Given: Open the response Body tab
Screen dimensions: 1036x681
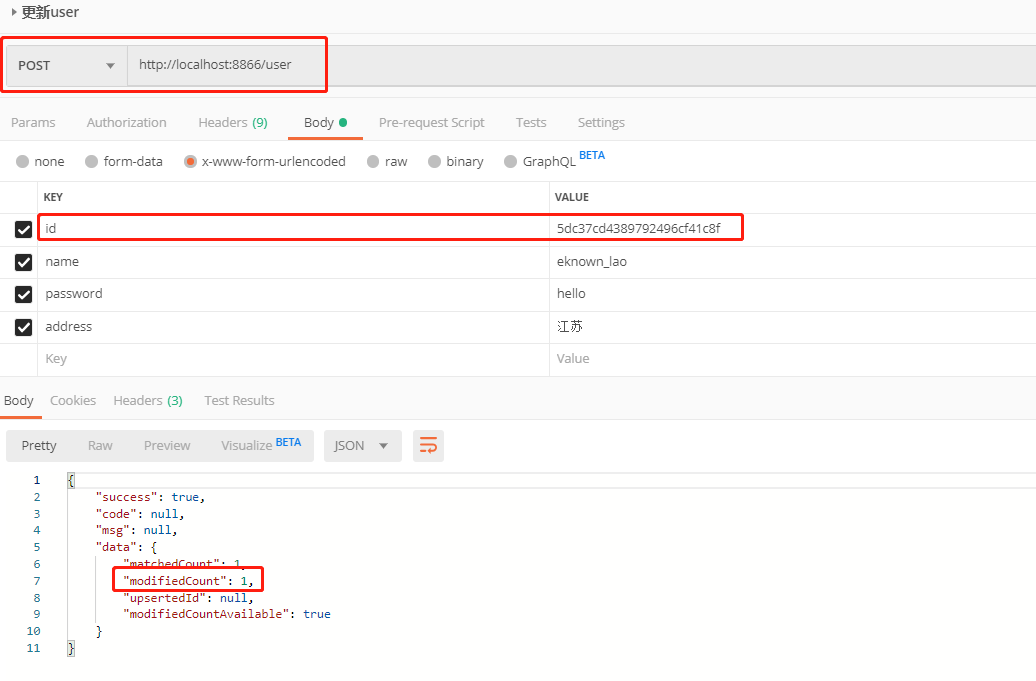Looking at the screenshot, I should point(18,400).
